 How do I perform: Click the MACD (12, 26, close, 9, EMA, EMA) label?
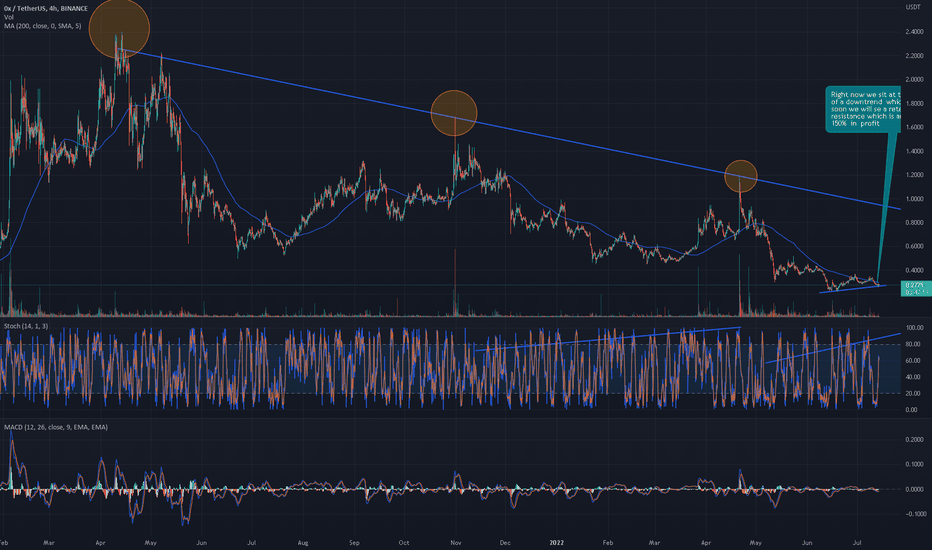pyautogui.click(x=56, y=427)
